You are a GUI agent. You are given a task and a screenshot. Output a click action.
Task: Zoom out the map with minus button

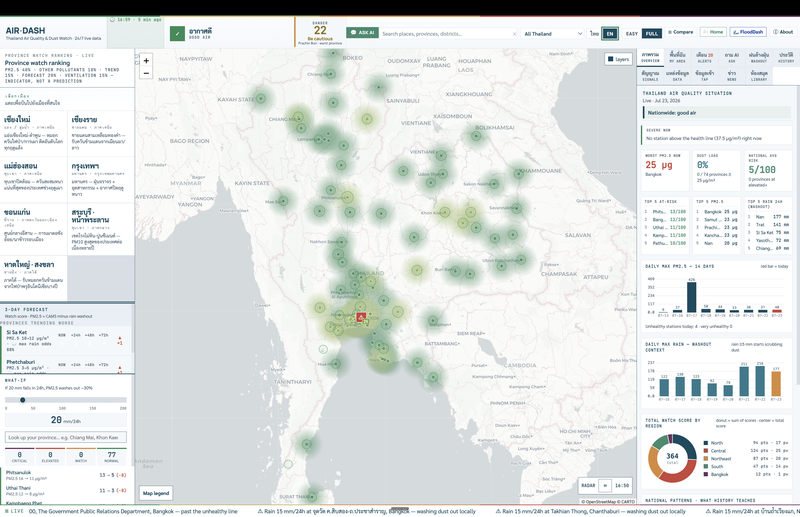146,73
